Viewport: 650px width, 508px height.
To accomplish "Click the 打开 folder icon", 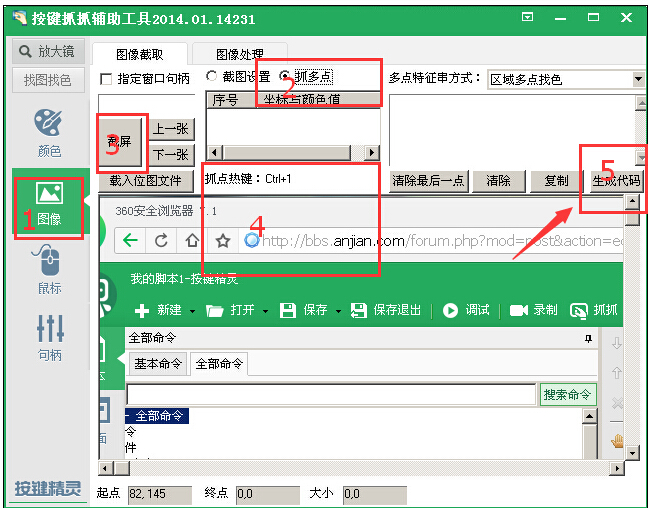I will pyautogui.click(x=214, y=311).
